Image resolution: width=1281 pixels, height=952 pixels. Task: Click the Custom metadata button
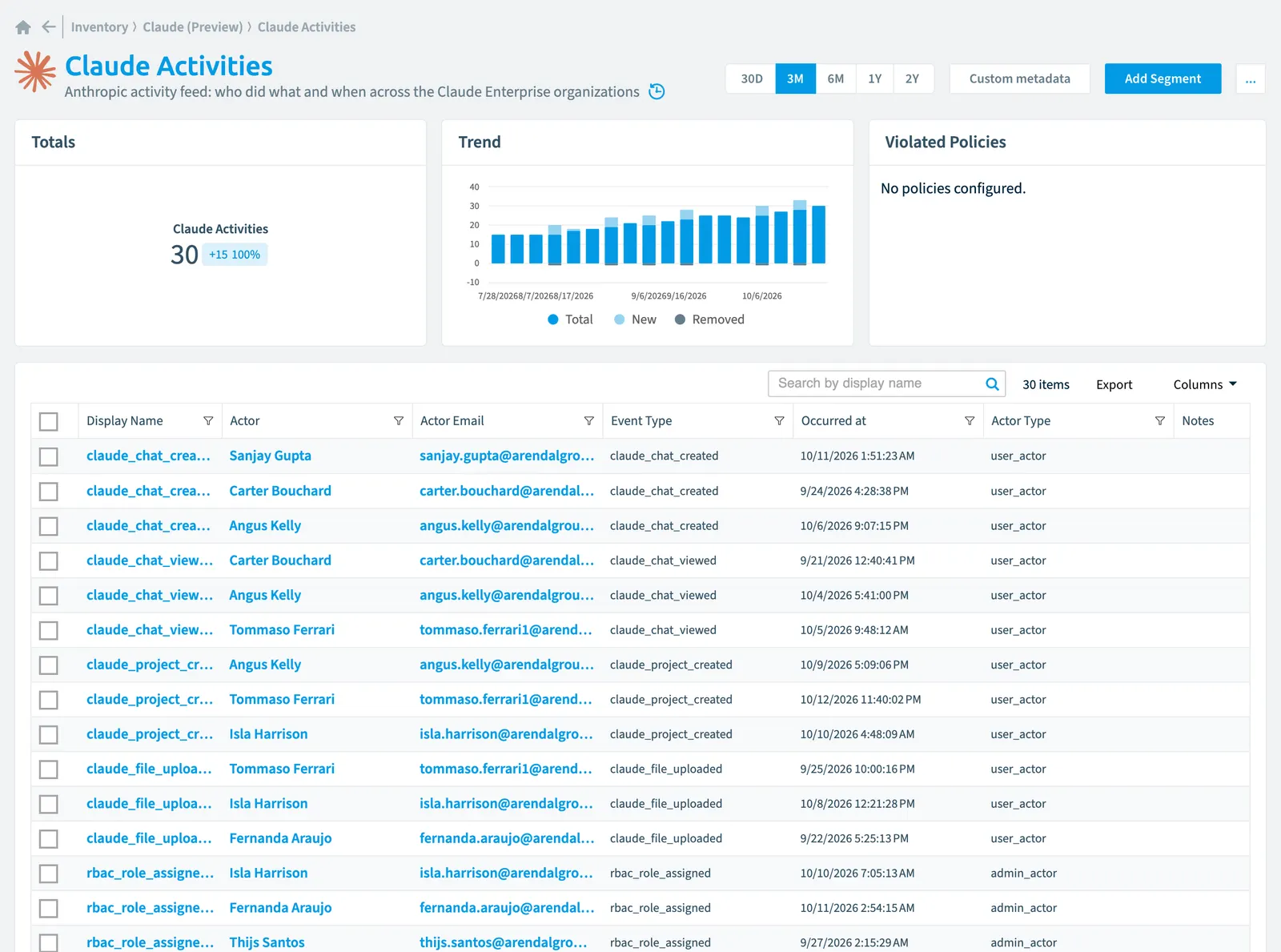pos(1019,78)
